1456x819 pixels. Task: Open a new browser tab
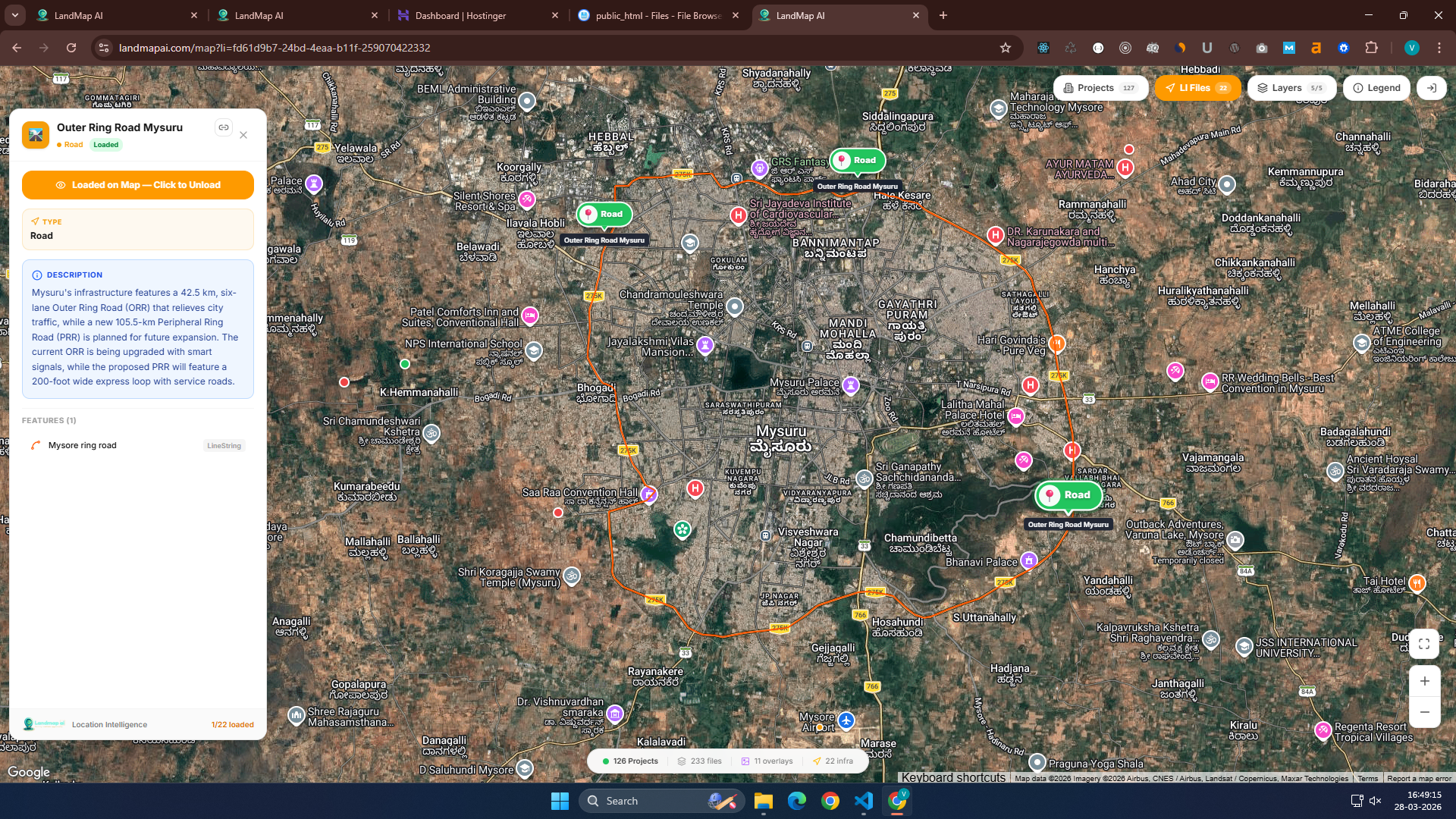pyautogui.click(x=943, y=15)
